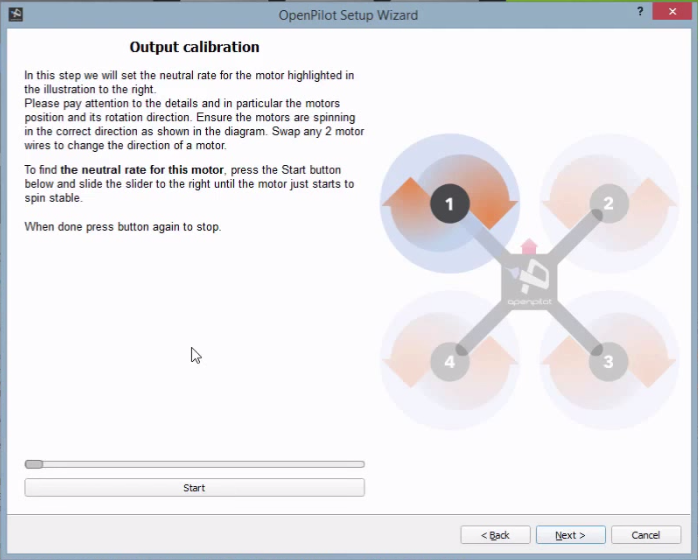Click the pink forward-direction arrow on quadcopter

pyautogui.click(x=529, y=247)
